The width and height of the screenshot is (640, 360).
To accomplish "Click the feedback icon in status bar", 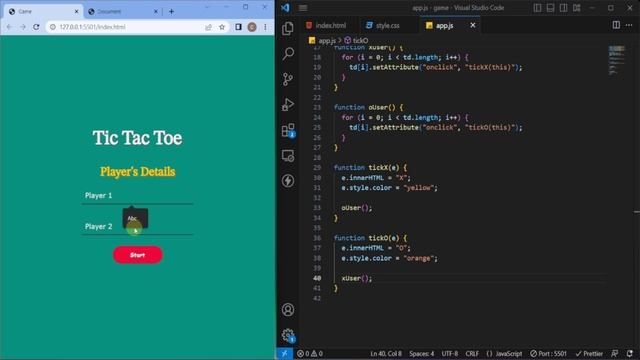I will pyautogui.click(x=615, y=353).
